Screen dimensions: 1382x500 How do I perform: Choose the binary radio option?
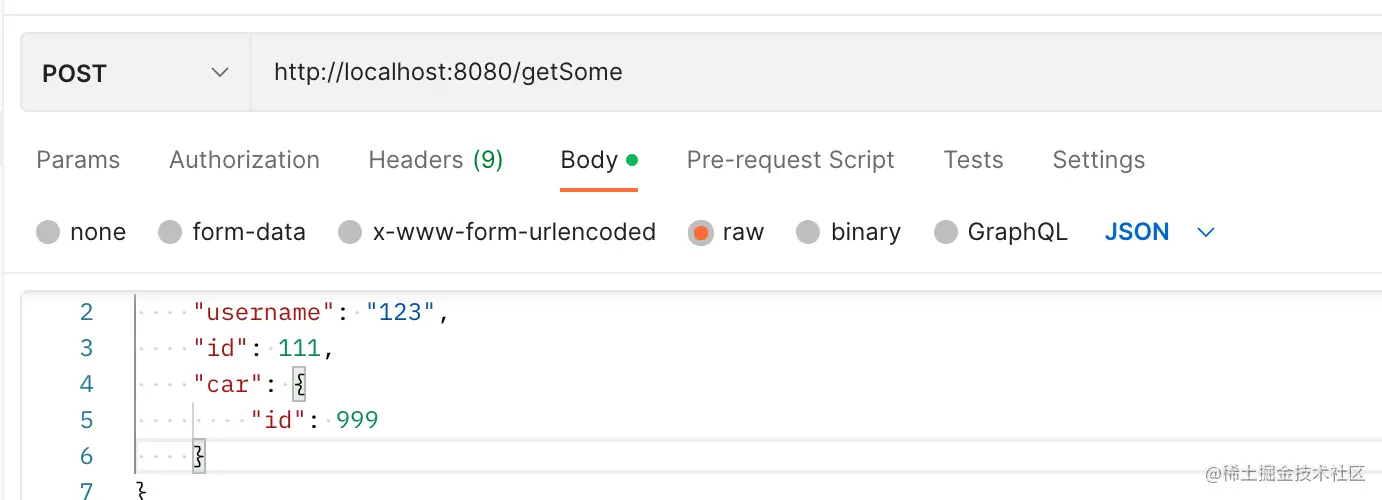click(808, 233)
